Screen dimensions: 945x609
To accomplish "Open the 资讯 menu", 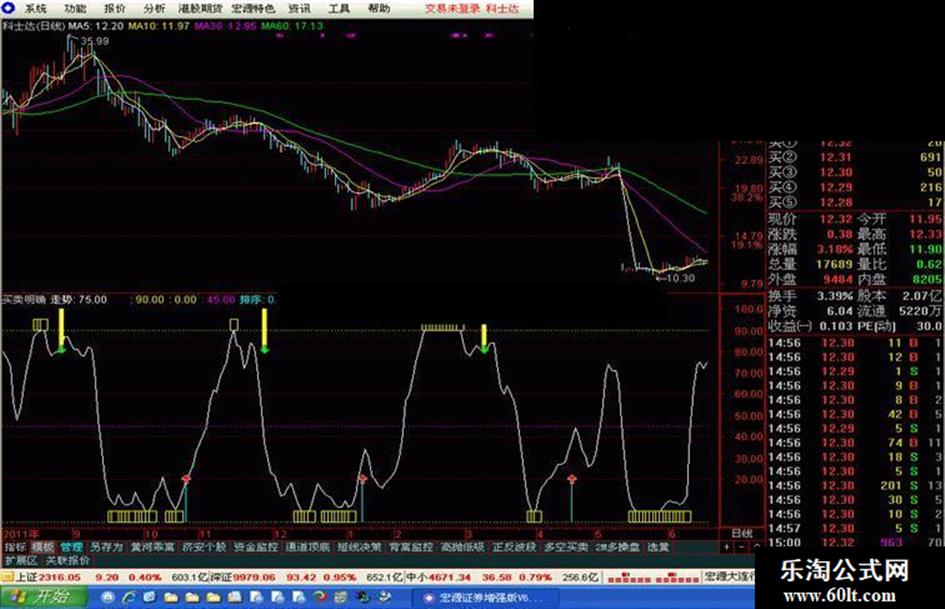I will pos(300,8).
